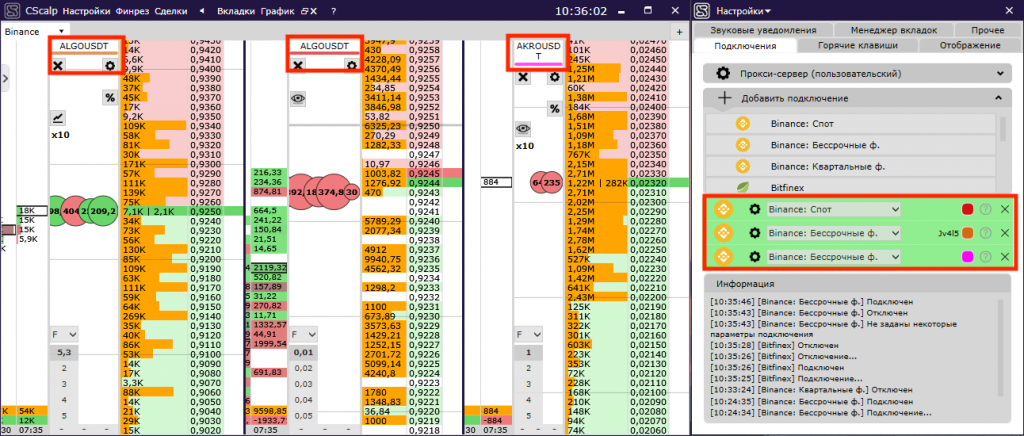Select volume 5,3 in first ALGOUSDT book
Viewport: 1024px width, 436px height.
coord(64,352)
